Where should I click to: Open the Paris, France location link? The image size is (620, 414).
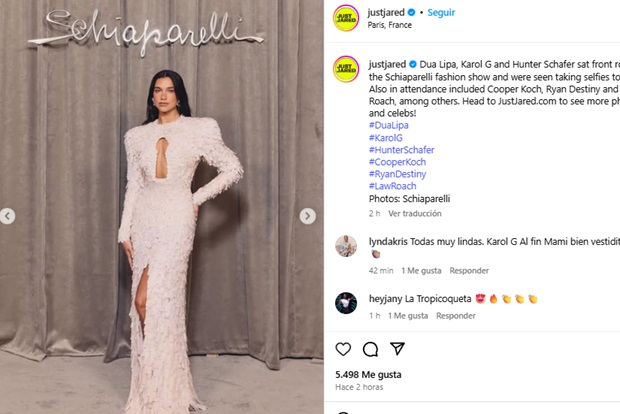coord(389,25)
